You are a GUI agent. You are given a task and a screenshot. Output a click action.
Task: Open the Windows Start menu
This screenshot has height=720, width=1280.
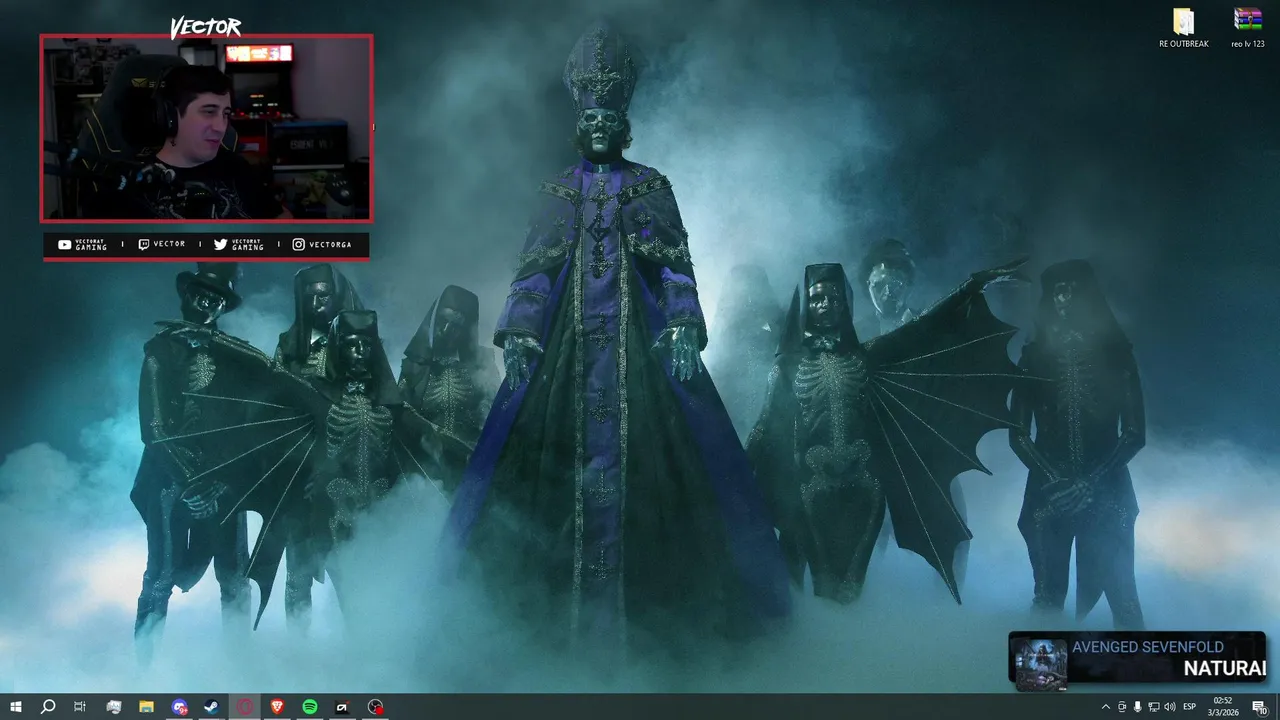click(16, 707)
